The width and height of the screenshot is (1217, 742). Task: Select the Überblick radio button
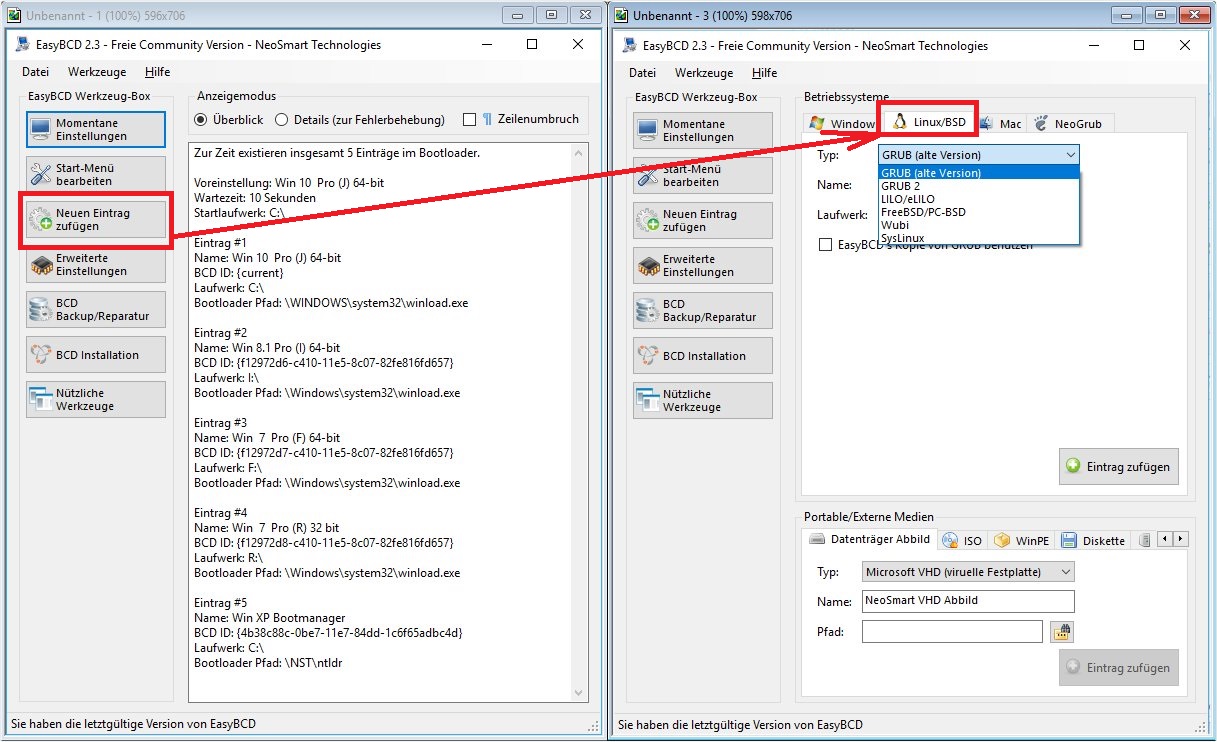[x=201, y=119]
